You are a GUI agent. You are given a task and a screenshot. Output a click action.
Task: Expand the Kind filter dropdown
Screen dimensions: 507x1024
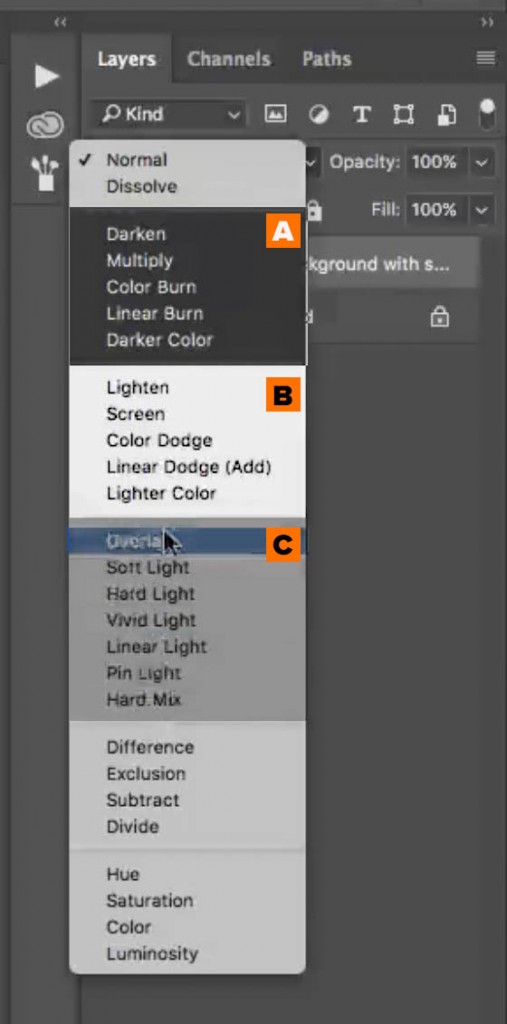(167, 115)
